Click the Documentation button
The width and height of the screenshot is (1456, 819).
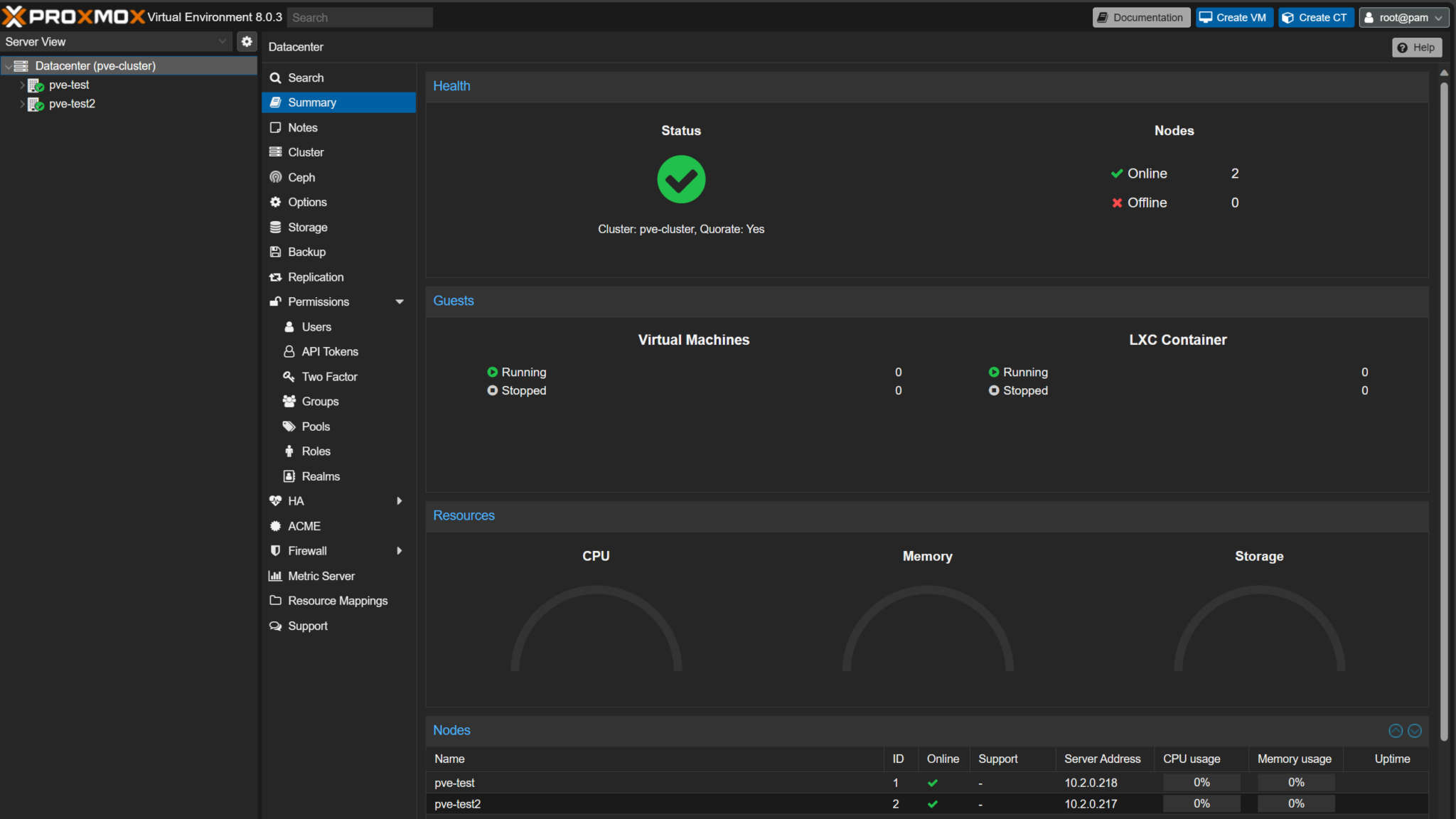pos(1141,18)
